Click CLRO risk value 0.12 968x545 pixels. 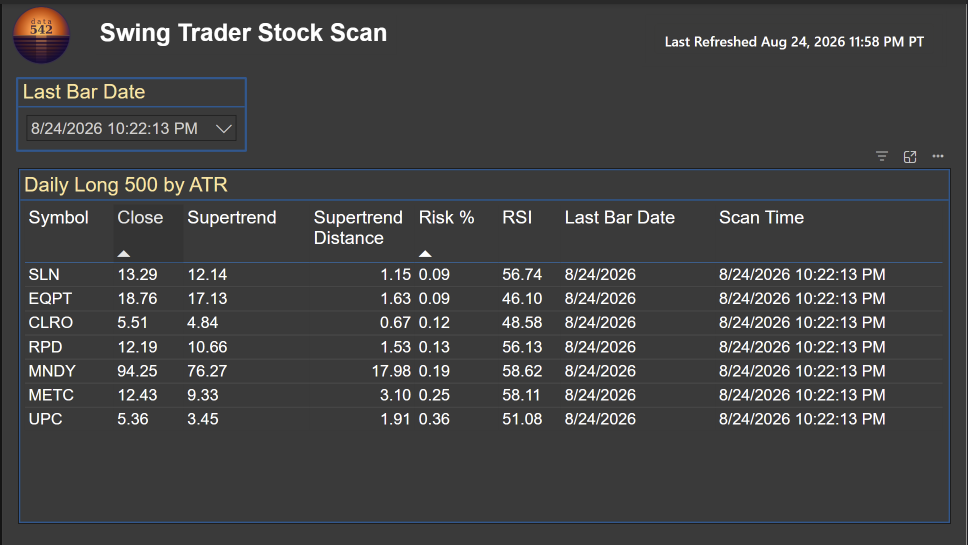[434, 323]
